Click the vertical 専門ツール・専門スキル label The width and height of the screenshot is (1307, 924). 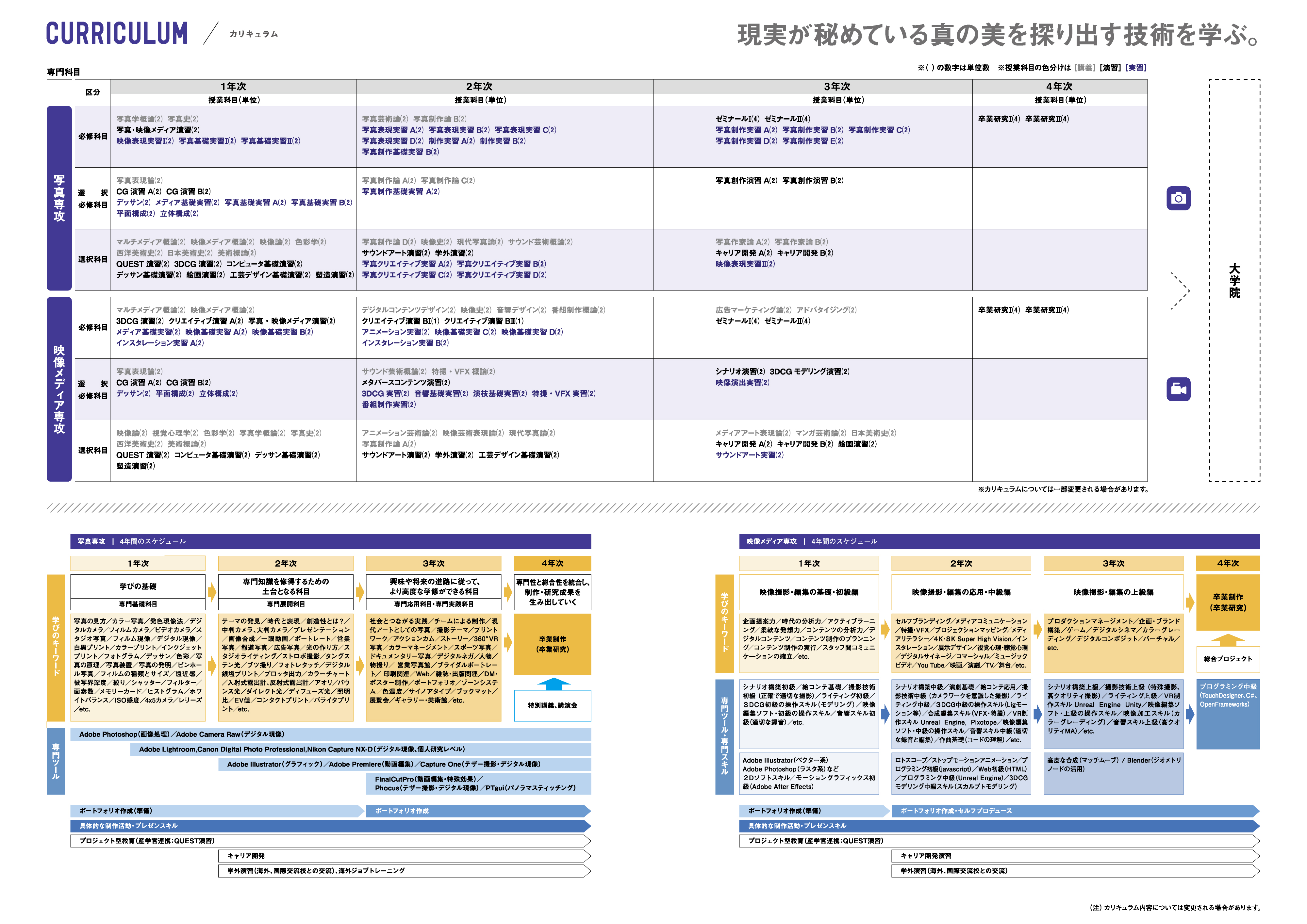[725, 737]
